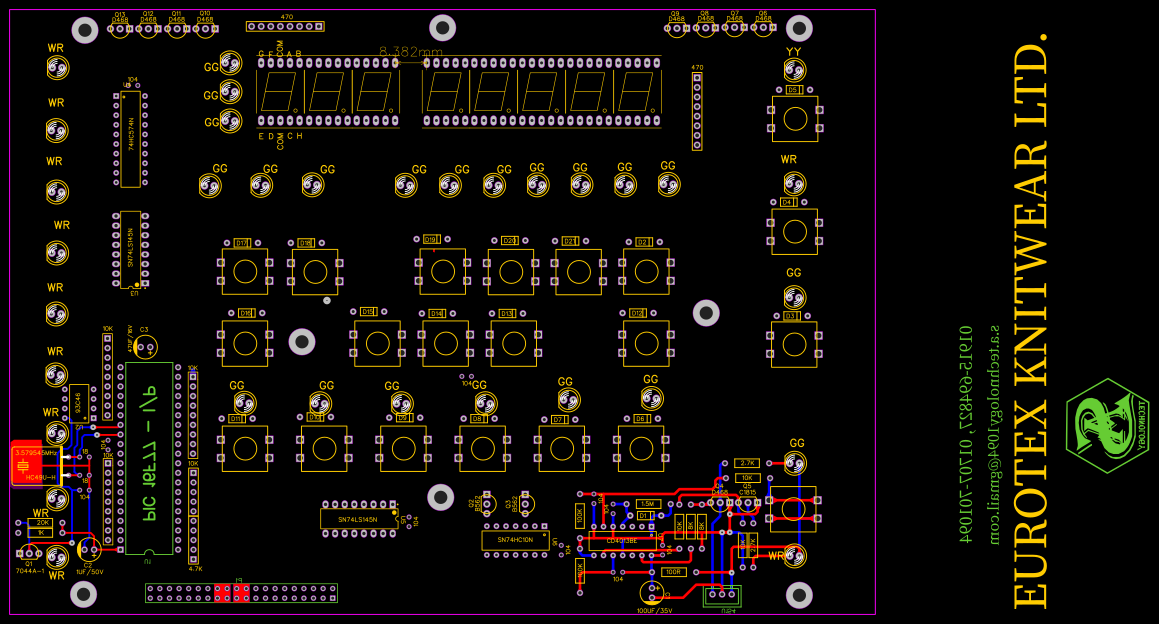This screenshot has height=624, width=1159.
Task: Select the 20K resistor
Action: (x=41, y=523)
